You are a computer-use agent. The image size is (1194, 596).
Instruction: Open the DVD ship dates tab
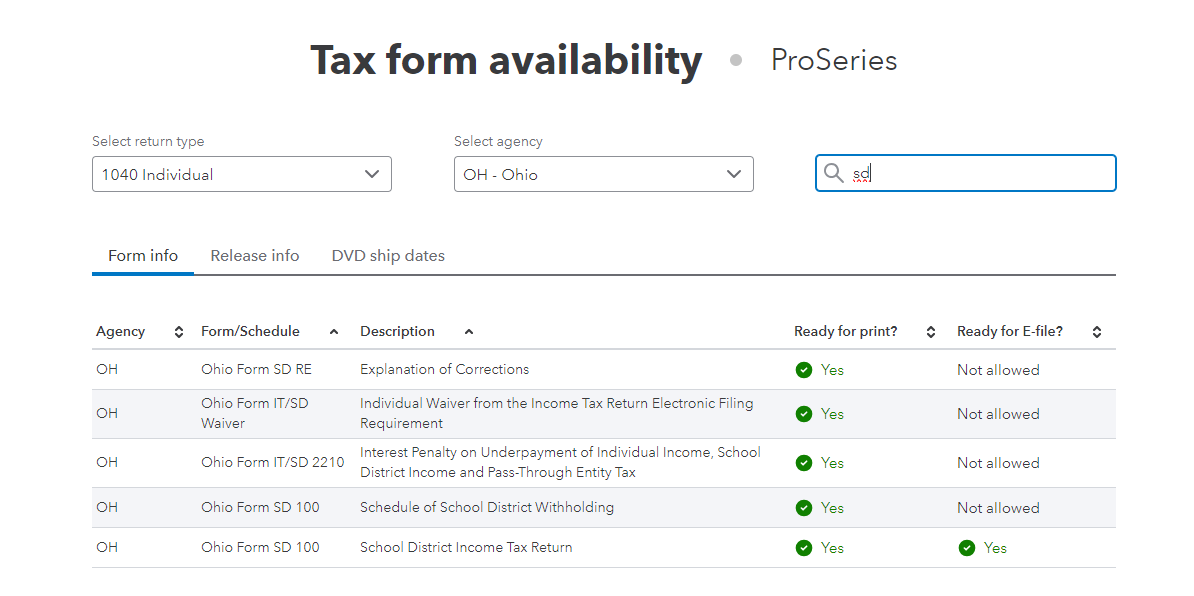388,255
